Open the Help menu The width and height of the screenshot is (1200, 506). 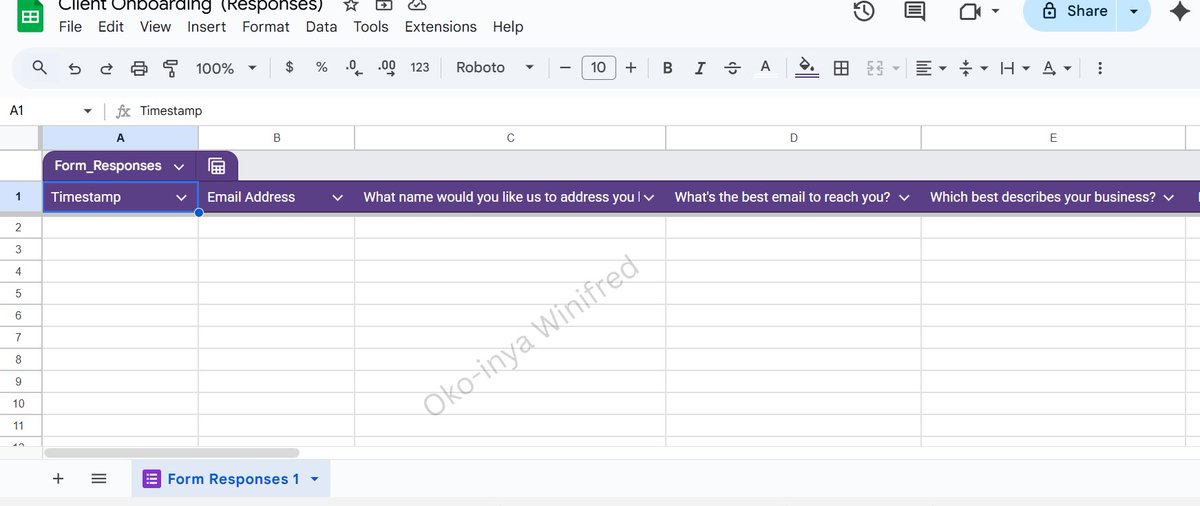click(508, 27)
